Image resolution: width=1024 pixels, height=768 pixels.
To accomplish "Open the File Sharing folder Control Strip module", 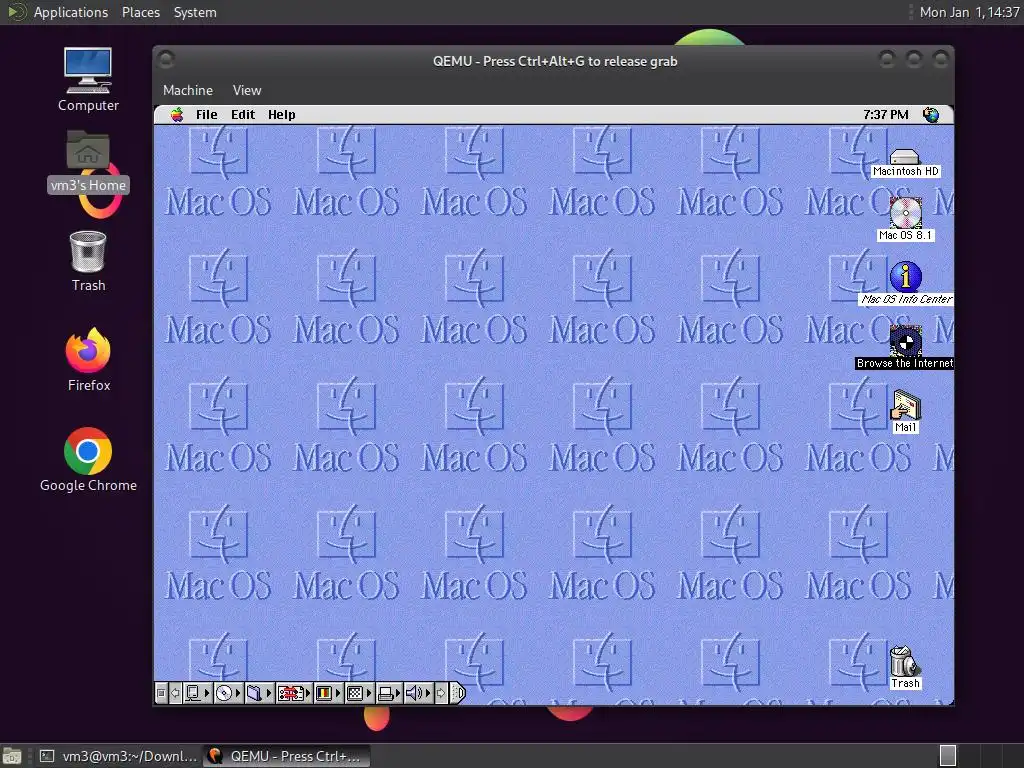I will click(x=259, y=693).
